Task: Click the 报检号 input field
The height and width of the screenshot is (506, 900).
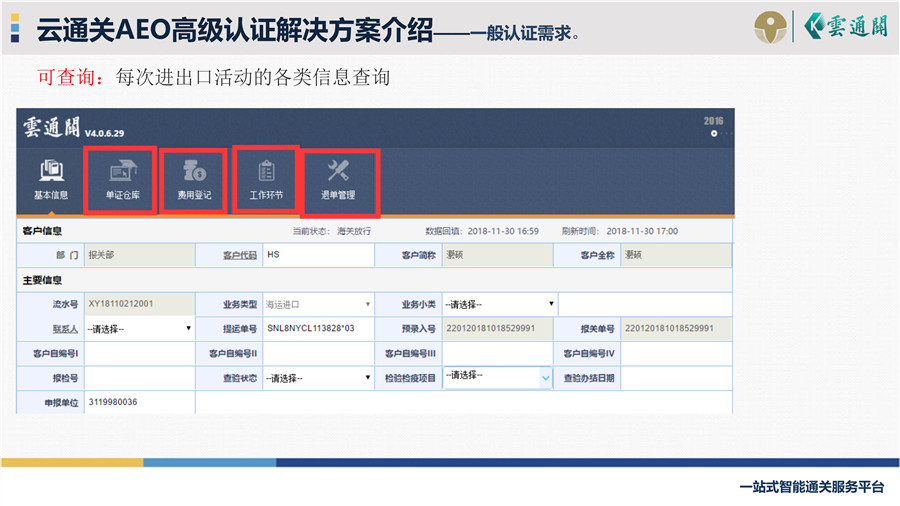Action: point(139,379)
